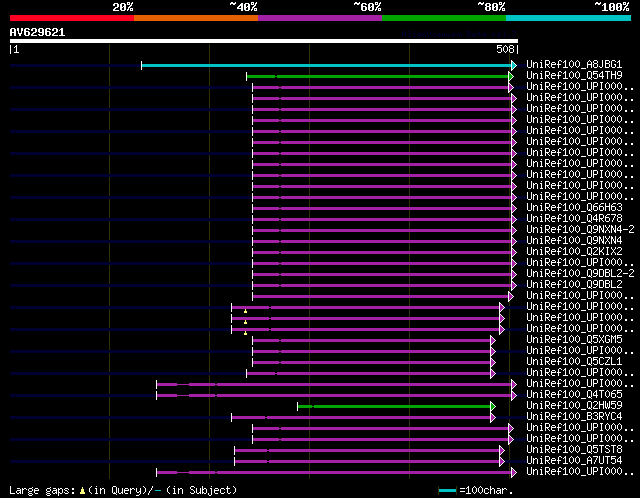The width and height of the screenshot is (640, 498).
Task: Click the cyan ~100% identity legend segment
Action: pos(568,18)
